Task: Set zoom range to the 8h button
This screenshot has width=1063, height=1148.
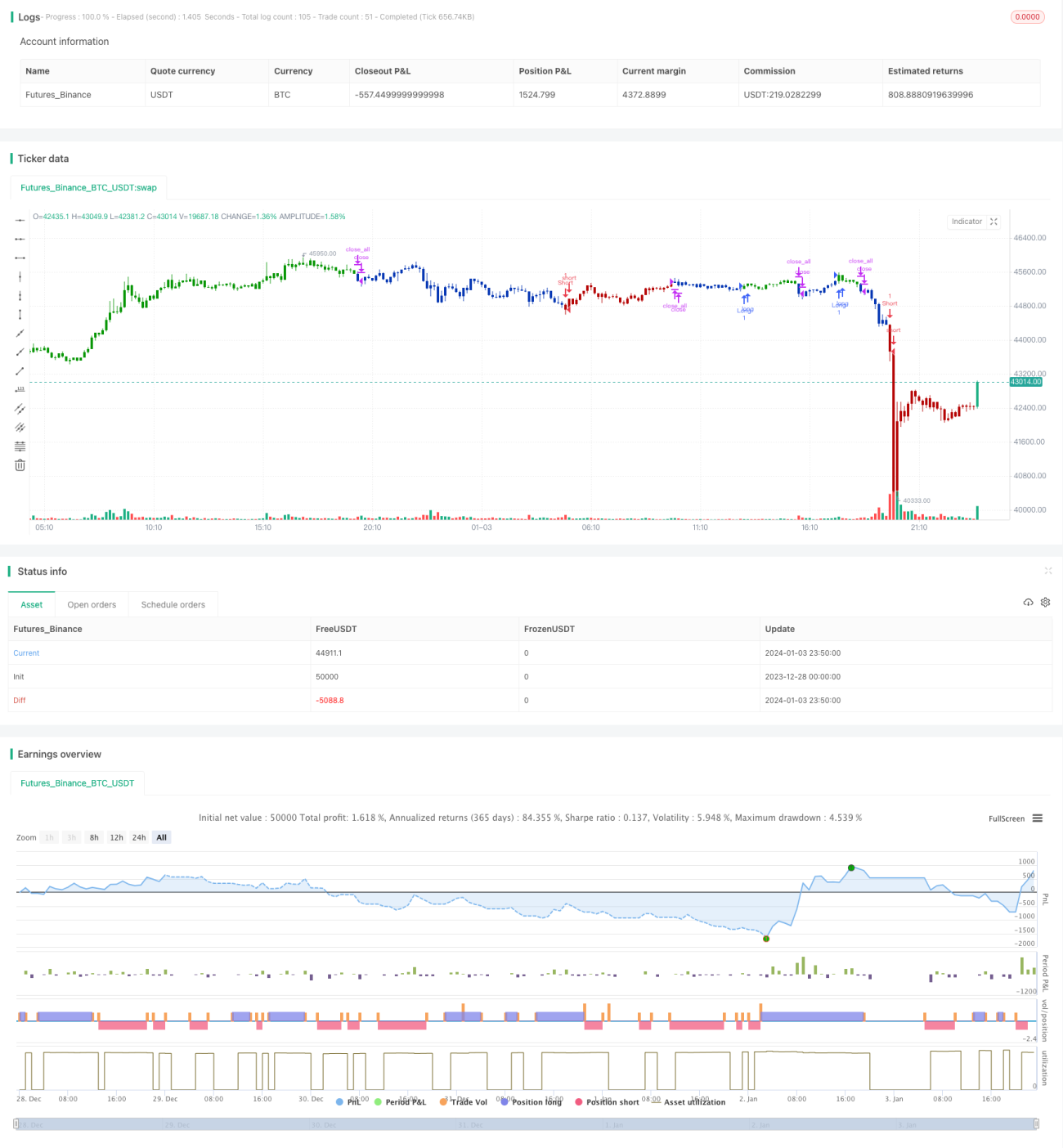Action: click(94, 837)
